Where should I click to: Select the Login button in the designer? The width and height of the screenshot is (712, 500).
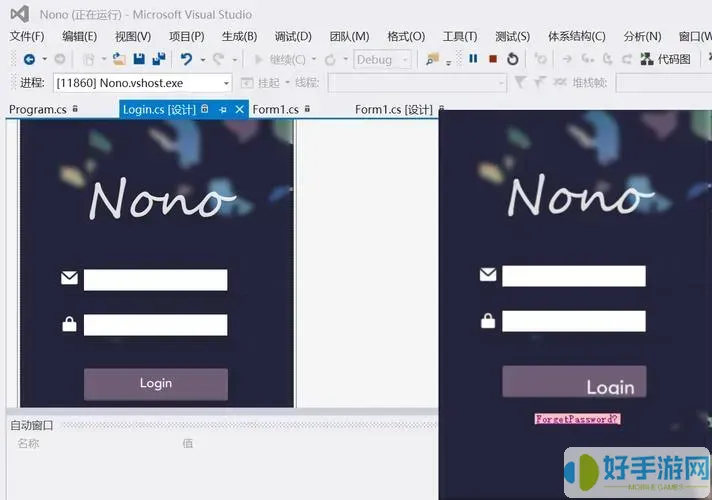pos(156,384)
